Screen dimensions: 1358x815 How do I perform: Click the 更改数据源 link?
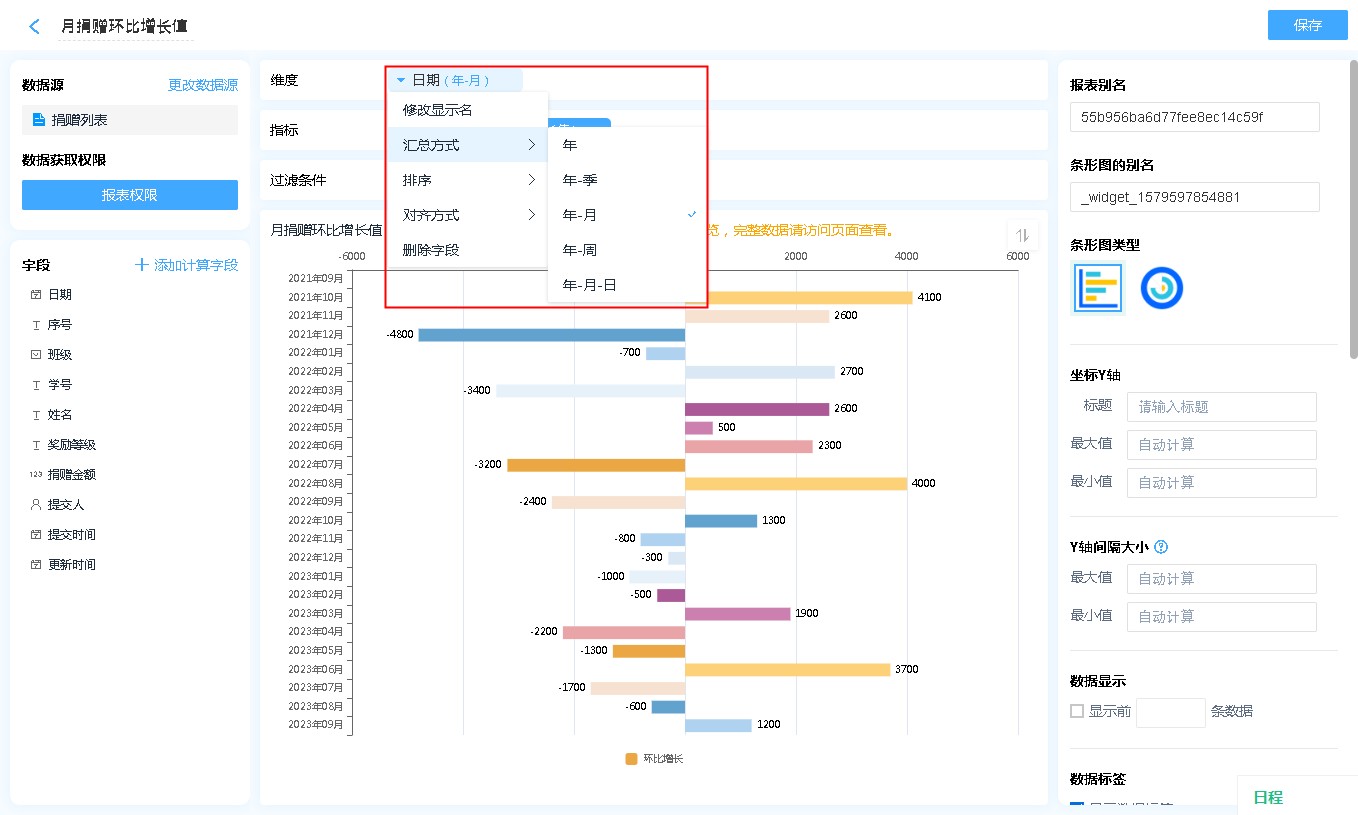point(203,86)
